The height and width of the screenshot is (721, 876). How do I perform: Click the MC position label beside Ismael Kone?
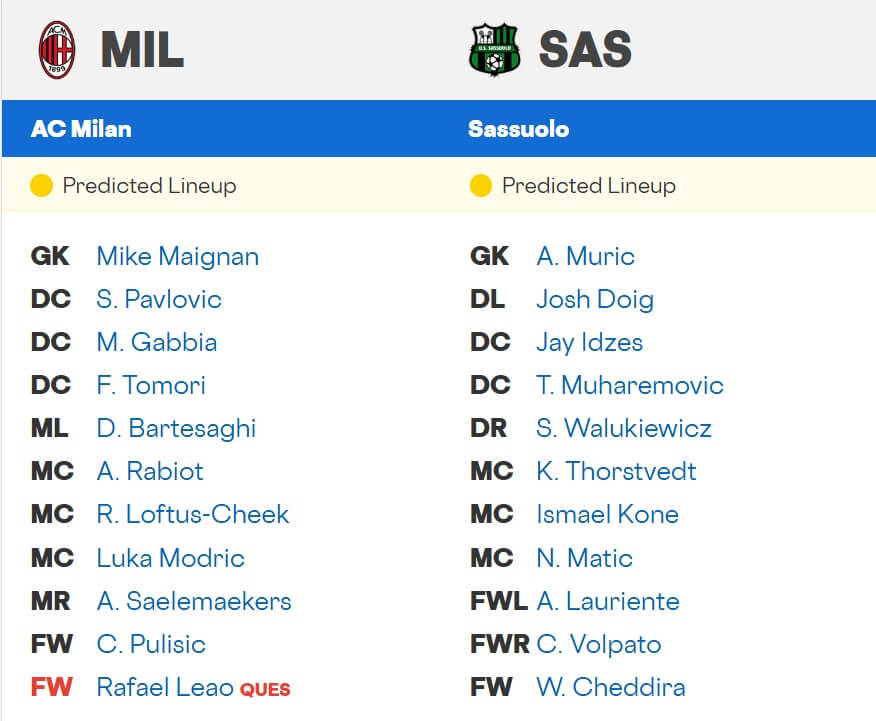click(490, 514)
